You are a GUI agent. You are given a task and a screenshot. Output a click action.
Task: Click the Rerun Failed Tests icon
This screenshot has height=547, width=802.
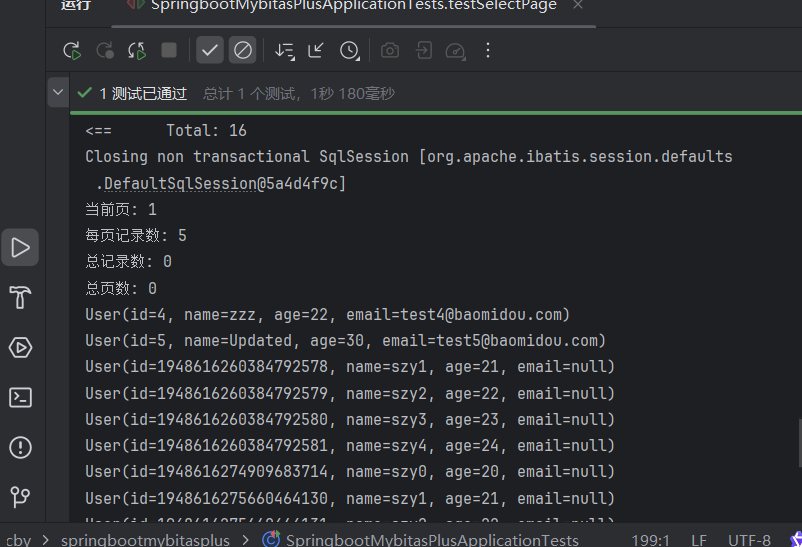(x=105, y=51)
